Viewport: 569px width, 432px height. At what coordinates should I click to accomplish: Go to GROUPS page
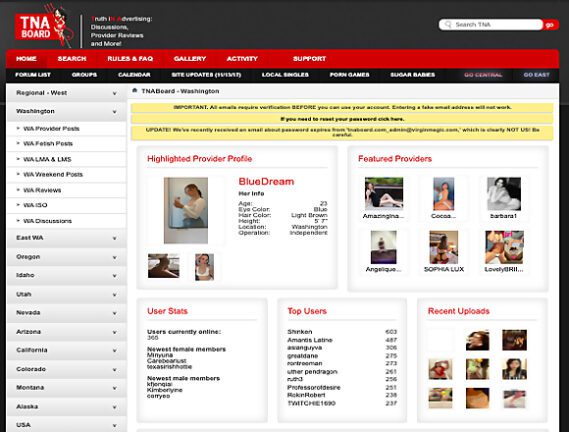click(84, 75)
